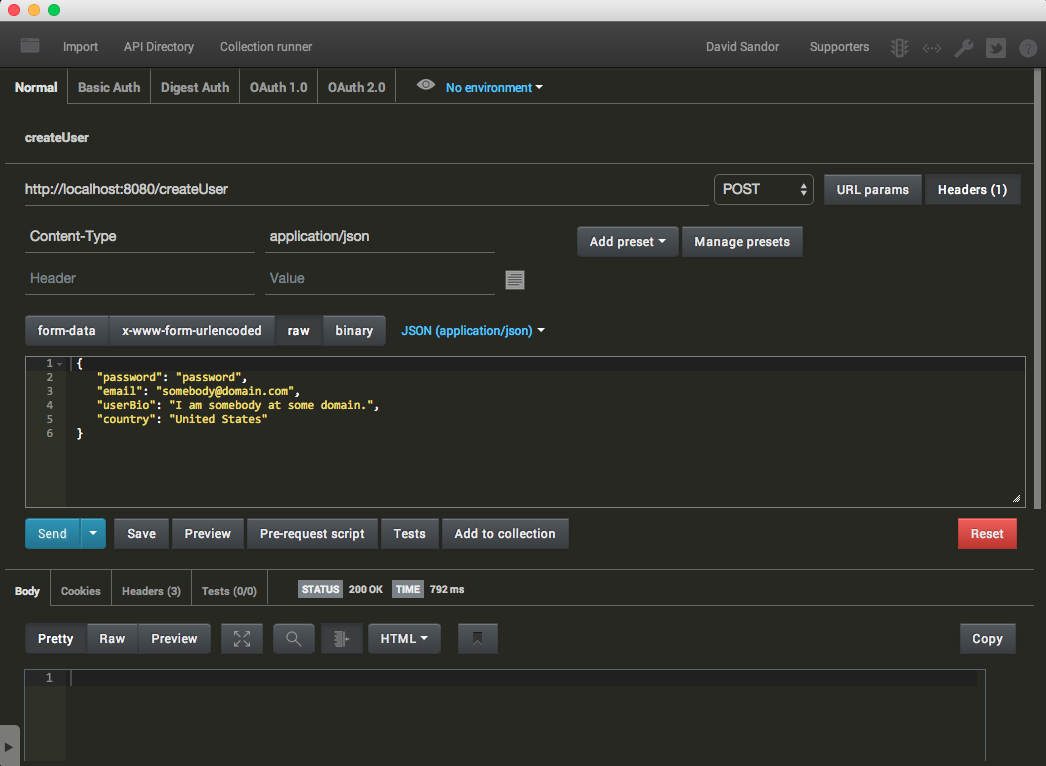The width and height of the screenshot is (1046, 766).
Task: Copy the response with Copy button
Action: click(987, 639)
